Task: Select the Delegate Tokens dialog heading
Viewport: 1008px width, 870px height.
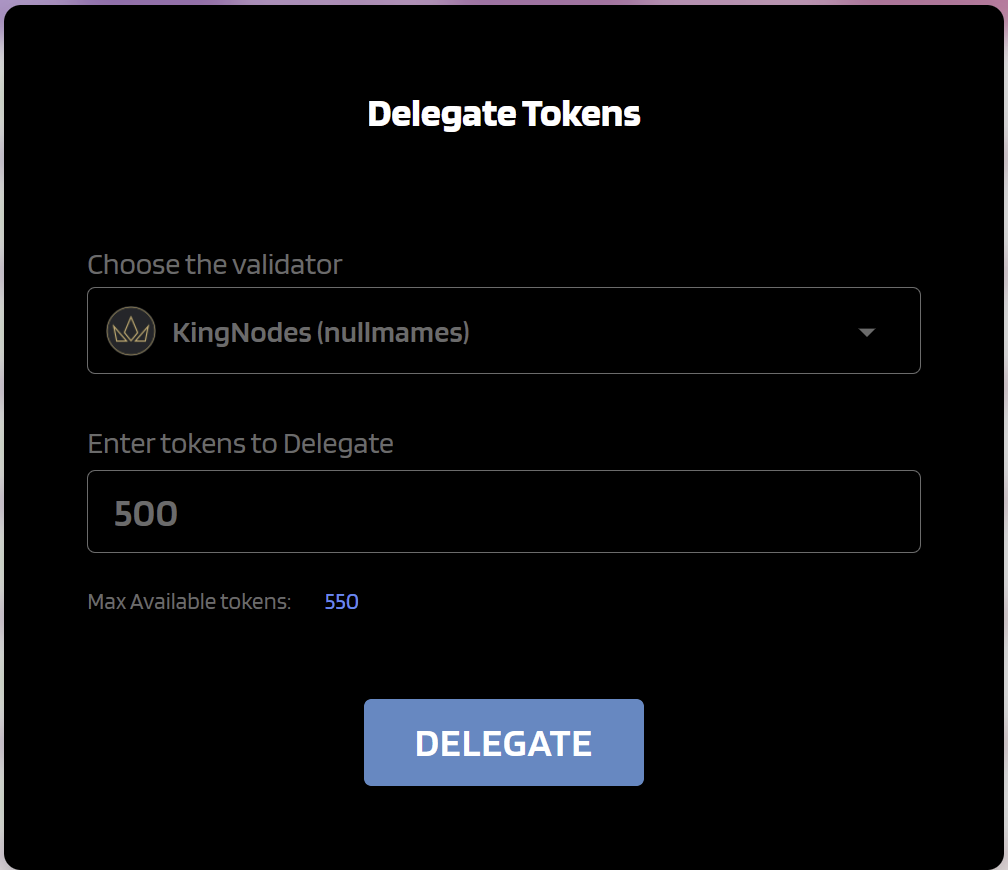Action: coord(504,114)
